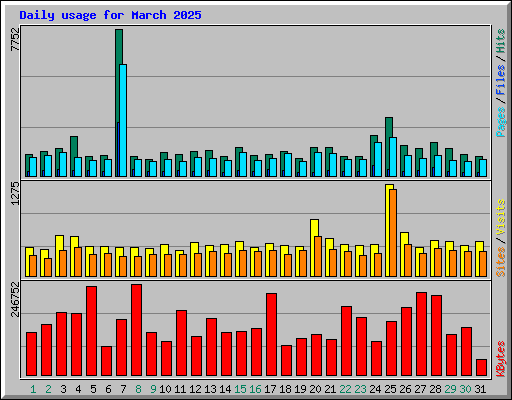This screenshot has height=400, width=512.
Task: Select day label 17 on the x-axis
Action: [x=270, y=389]
